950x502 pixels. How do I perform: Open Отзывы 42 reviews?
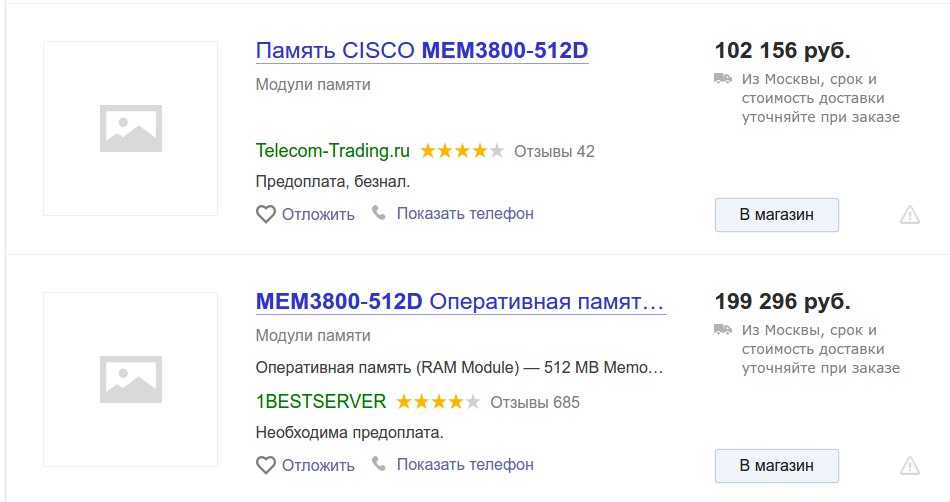554,151
